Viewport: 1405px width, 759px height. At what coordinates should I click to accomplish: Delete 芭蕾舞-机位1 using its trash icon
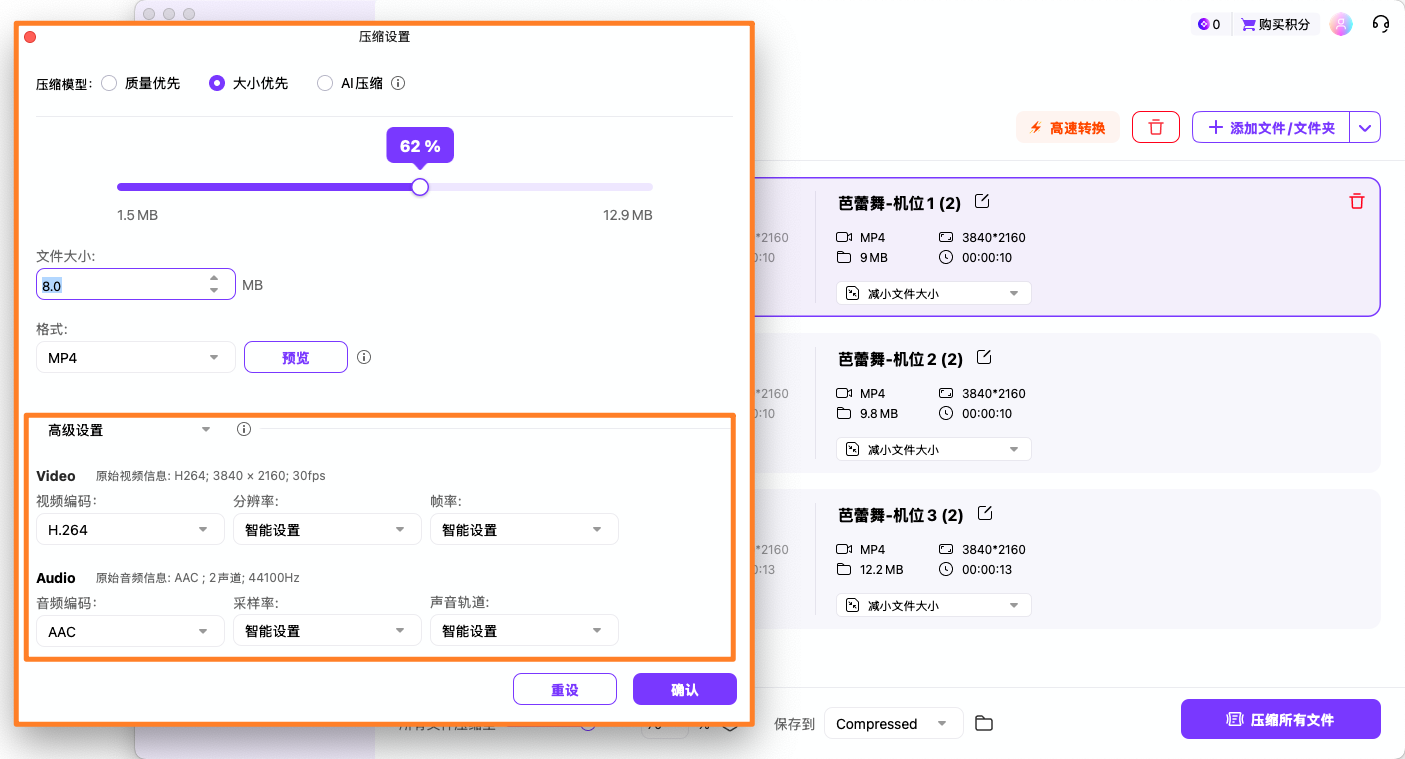(1356, 201)
